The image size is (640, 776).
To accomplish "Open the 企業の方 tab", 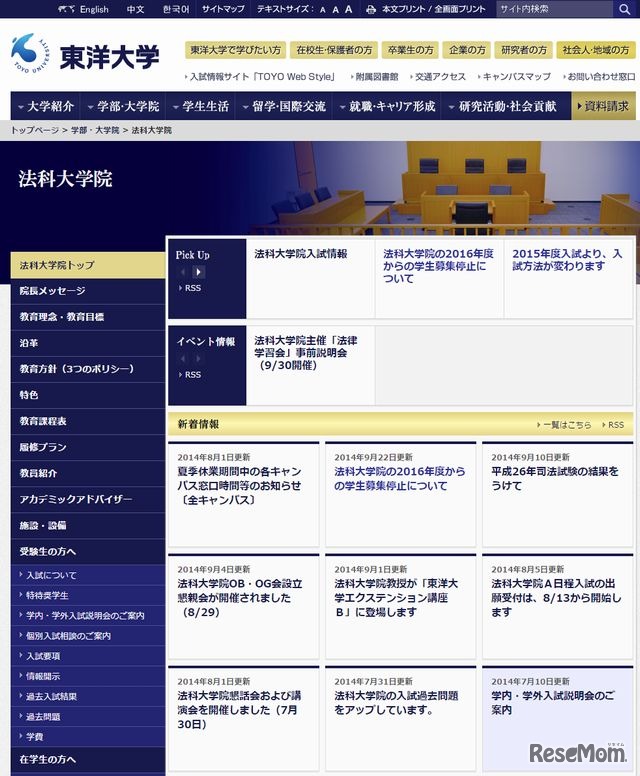I will [x=467, y=50].
